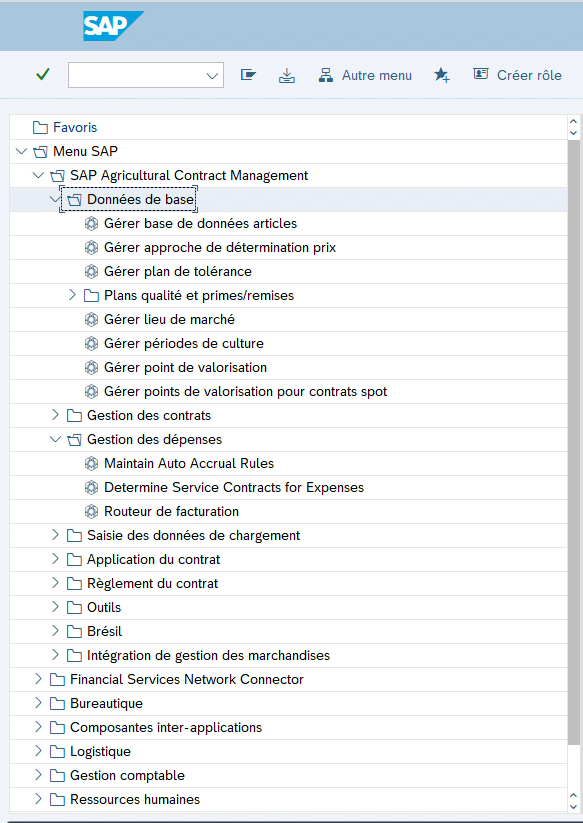Click the Autre menu button
Viewport: 583px width, 823px height.
[x=365, y=75]
